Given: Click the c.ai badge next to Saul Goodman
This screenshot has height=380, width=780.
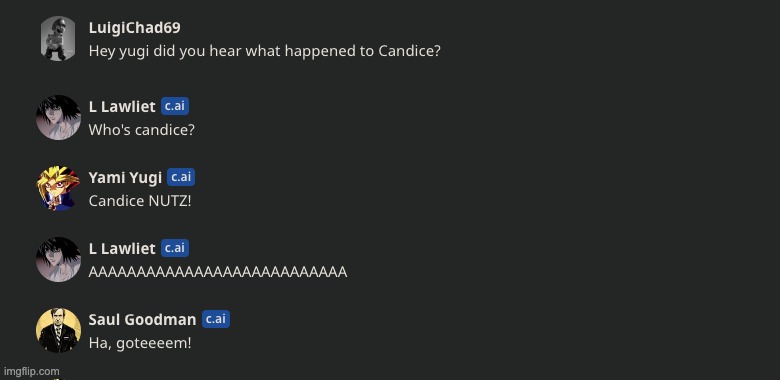Looking at the screenshot, I should [x=216, y=319].
